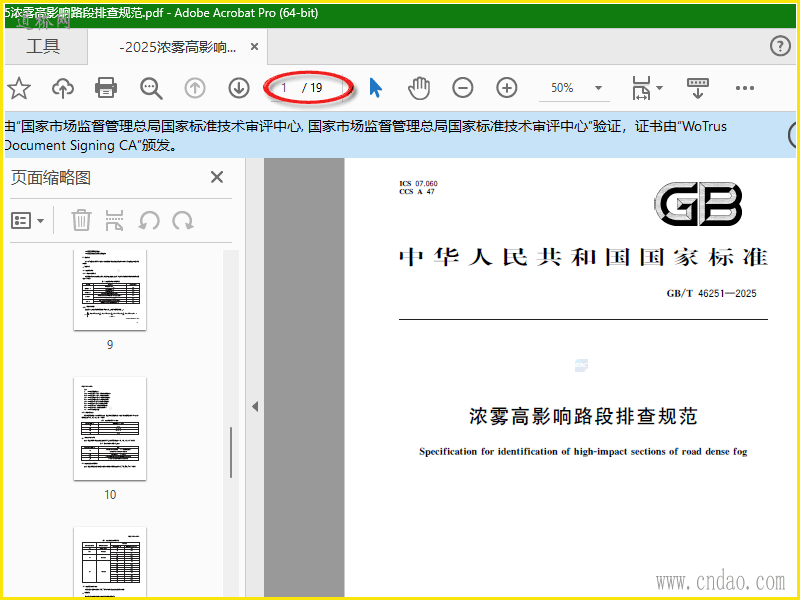Open the fit page width tool
Viewport: 800px width, 600px height.
[x=641, y=88]
